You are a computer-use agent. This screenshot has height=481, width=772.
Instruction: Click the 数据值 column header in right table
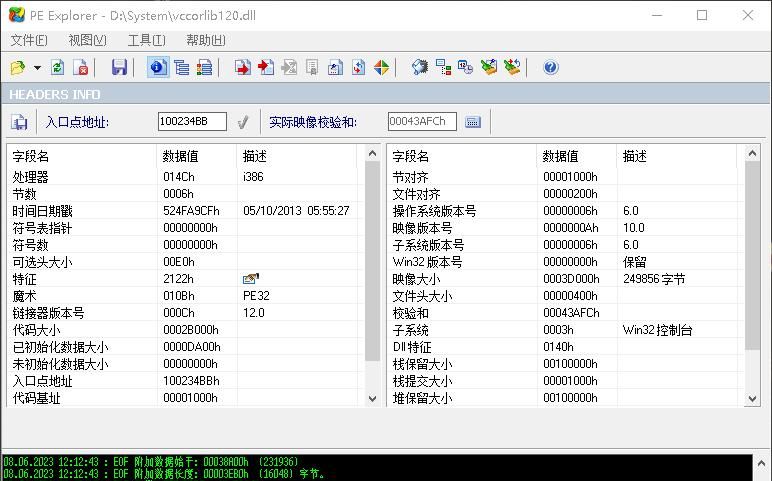[x=577, y=157]
